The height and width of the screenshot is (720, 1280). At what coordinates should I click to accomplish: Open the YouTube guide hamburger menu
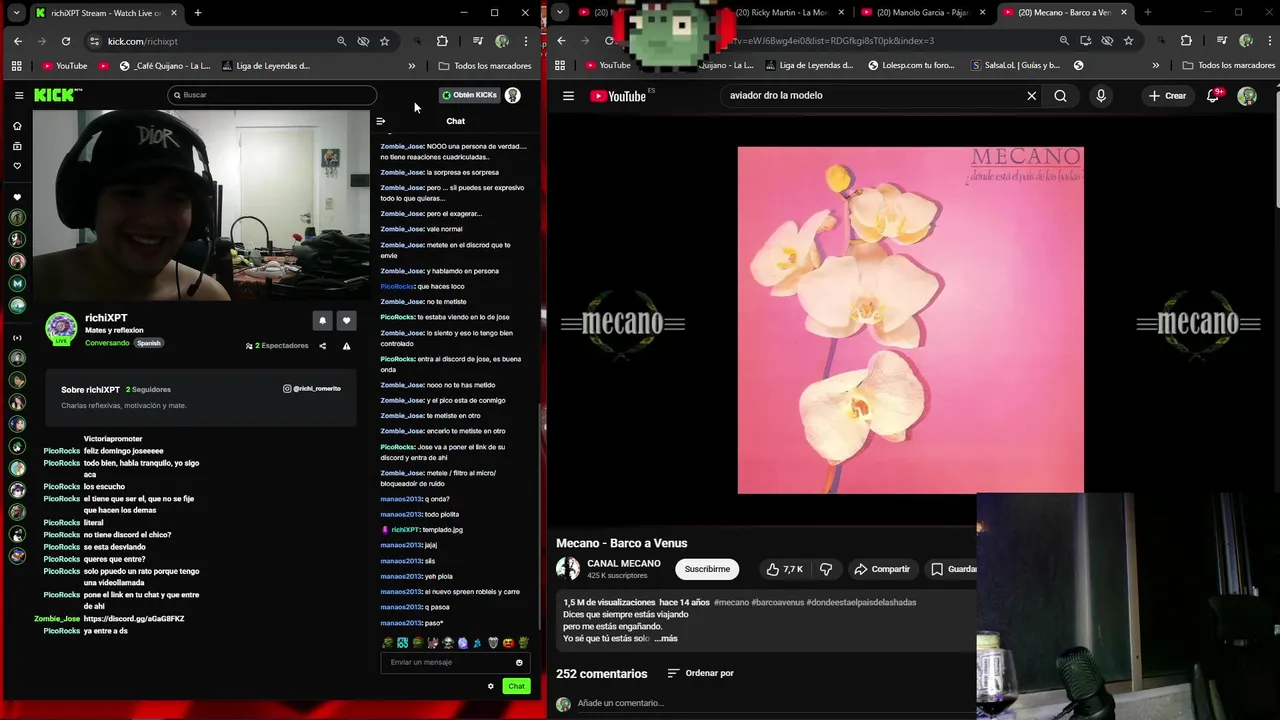[x=568, y=96]
